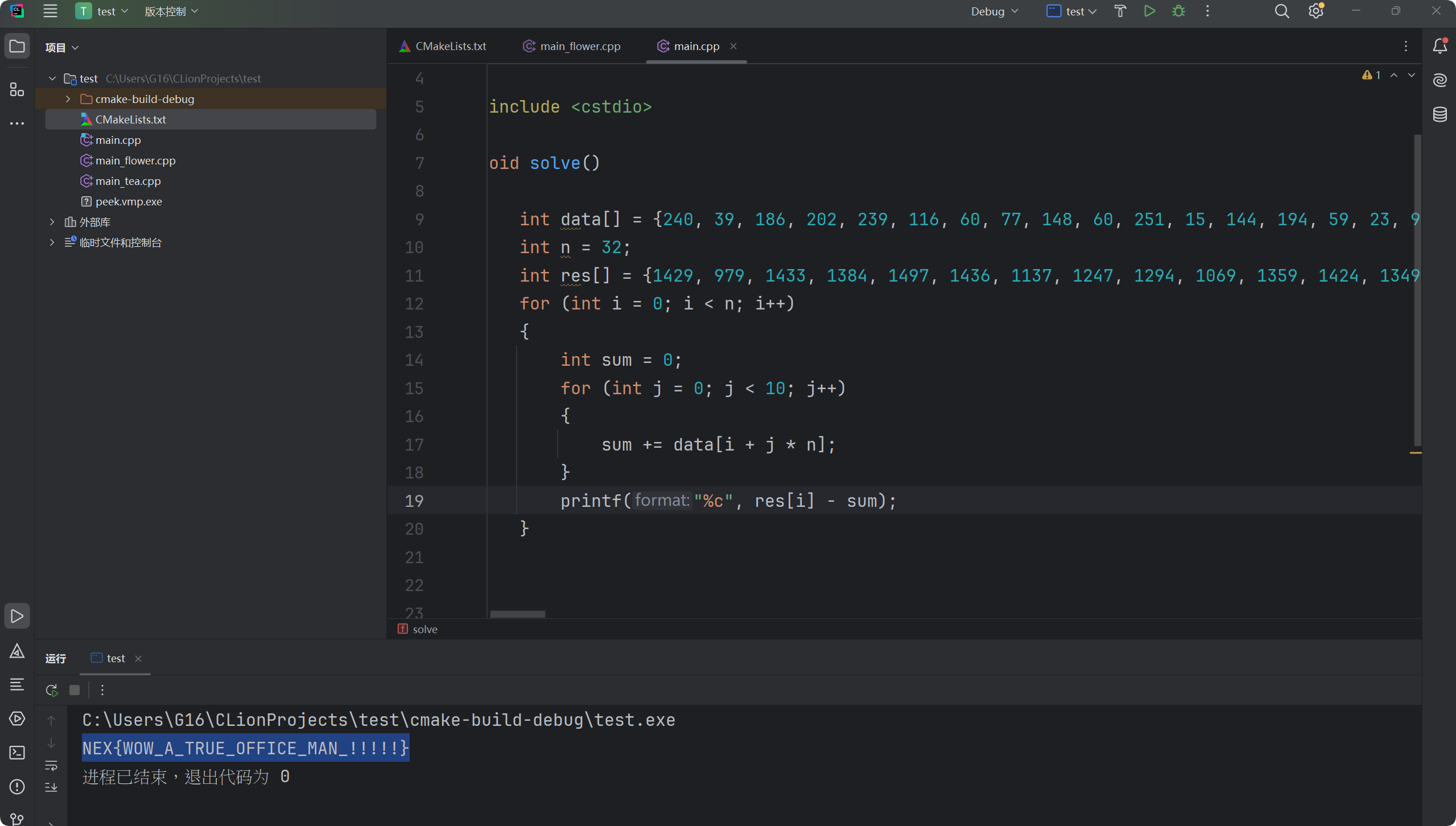Open the CMake tool window triangle icon
This screenshot has width=1456, height=826.
click(x=17, y=651)
